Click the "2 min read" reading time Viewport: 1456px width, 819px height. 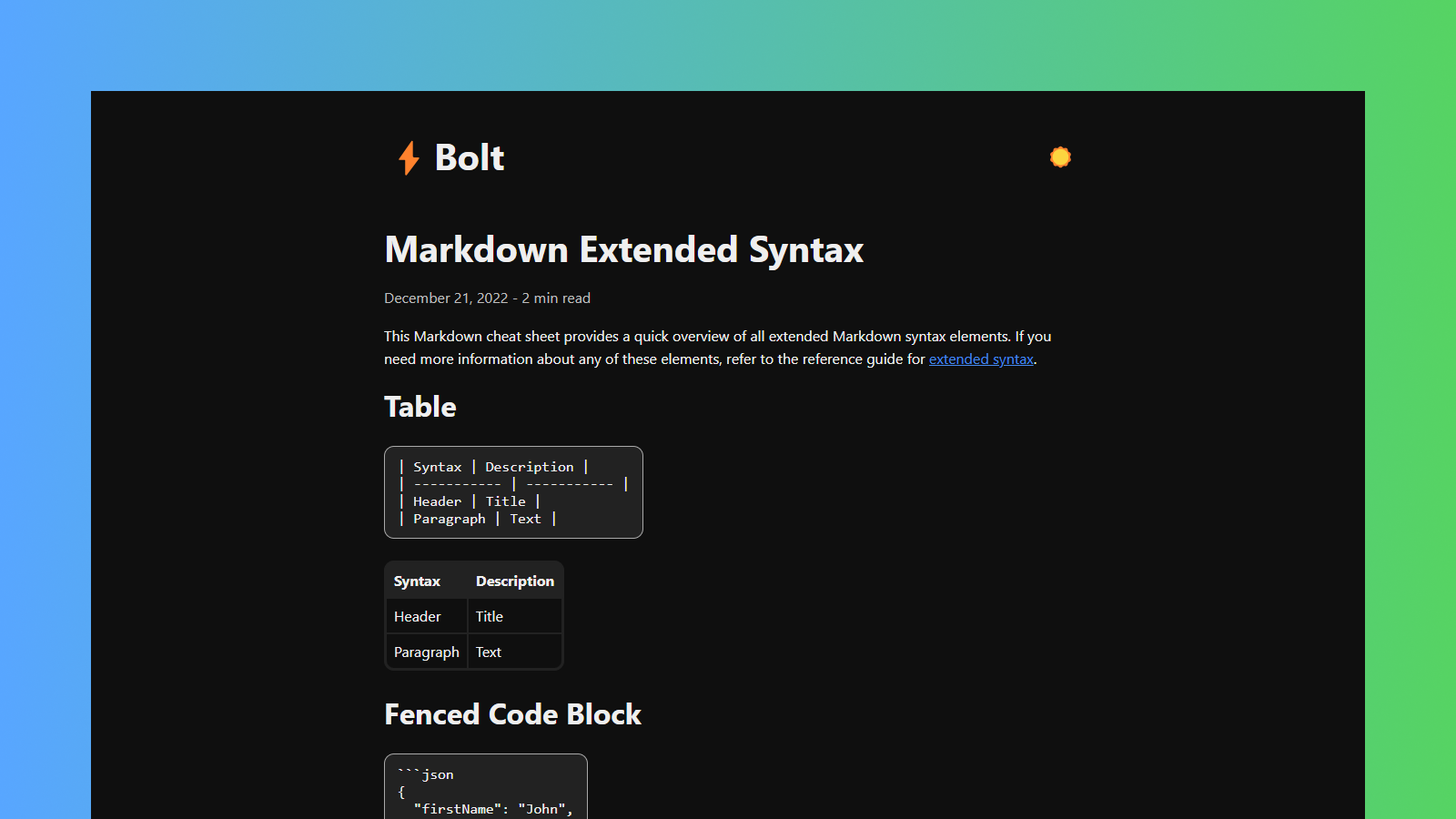[x=556, y=298]
